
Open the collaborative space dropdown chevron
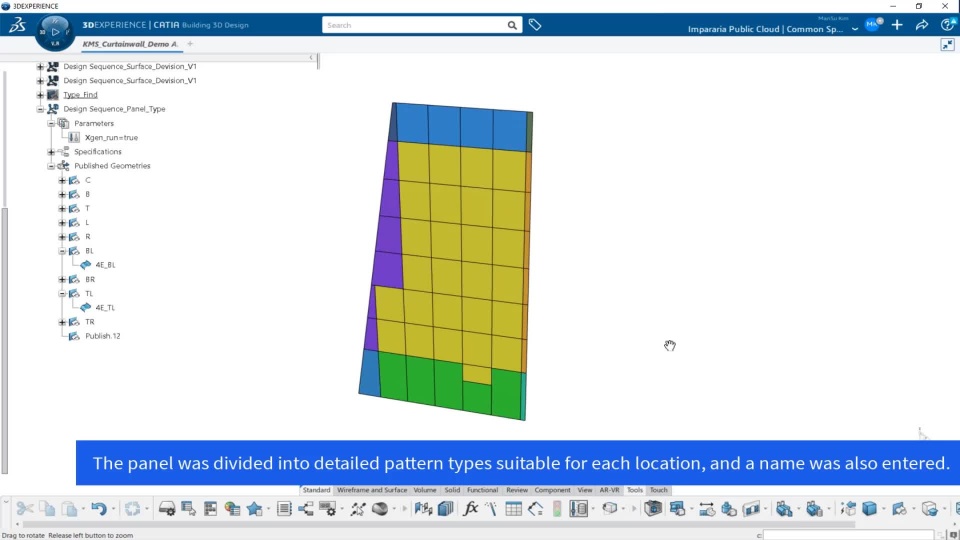tap(855, 29)
